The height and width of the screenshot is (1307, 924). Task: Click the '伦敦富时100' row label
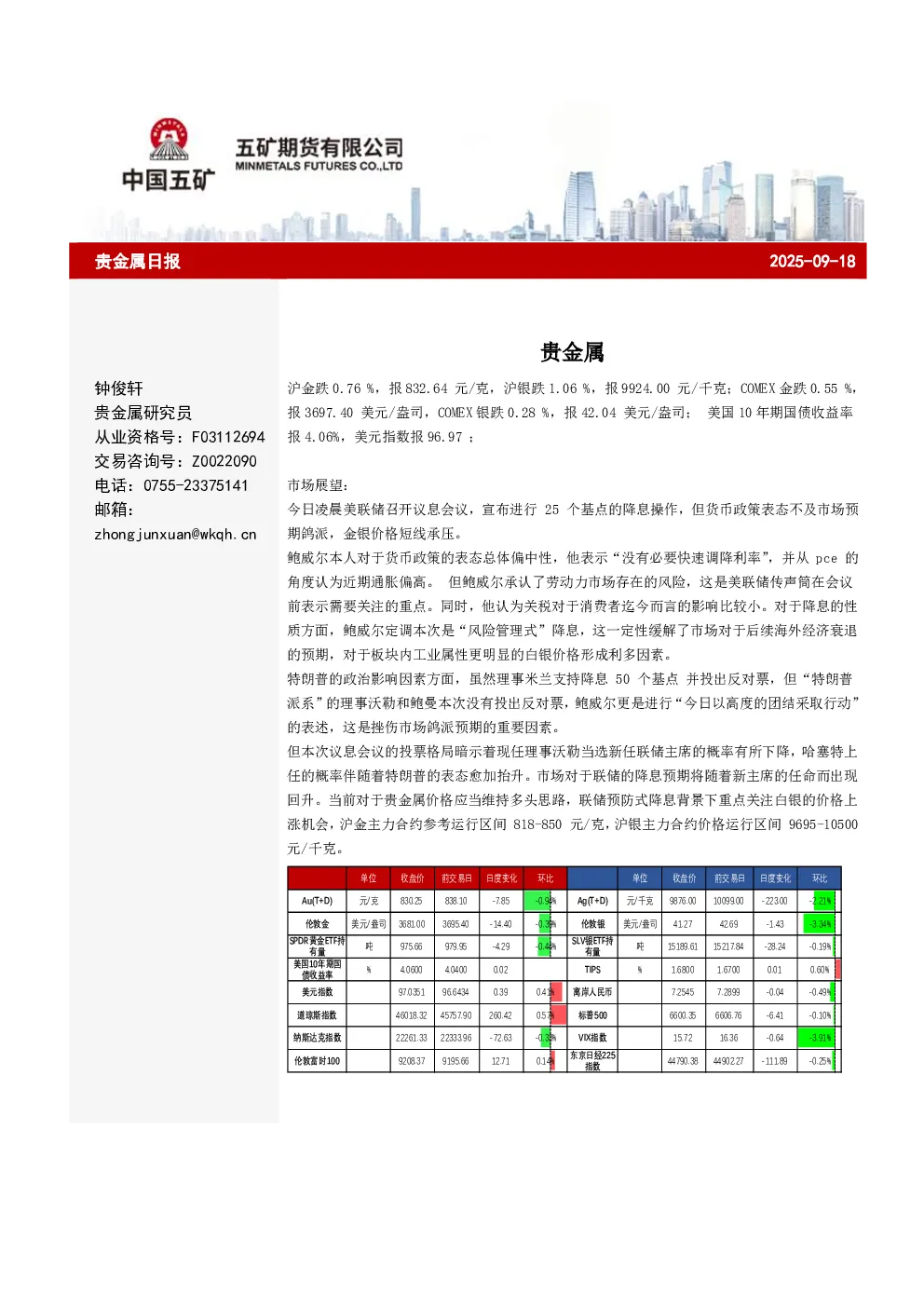pos(317,1061)
